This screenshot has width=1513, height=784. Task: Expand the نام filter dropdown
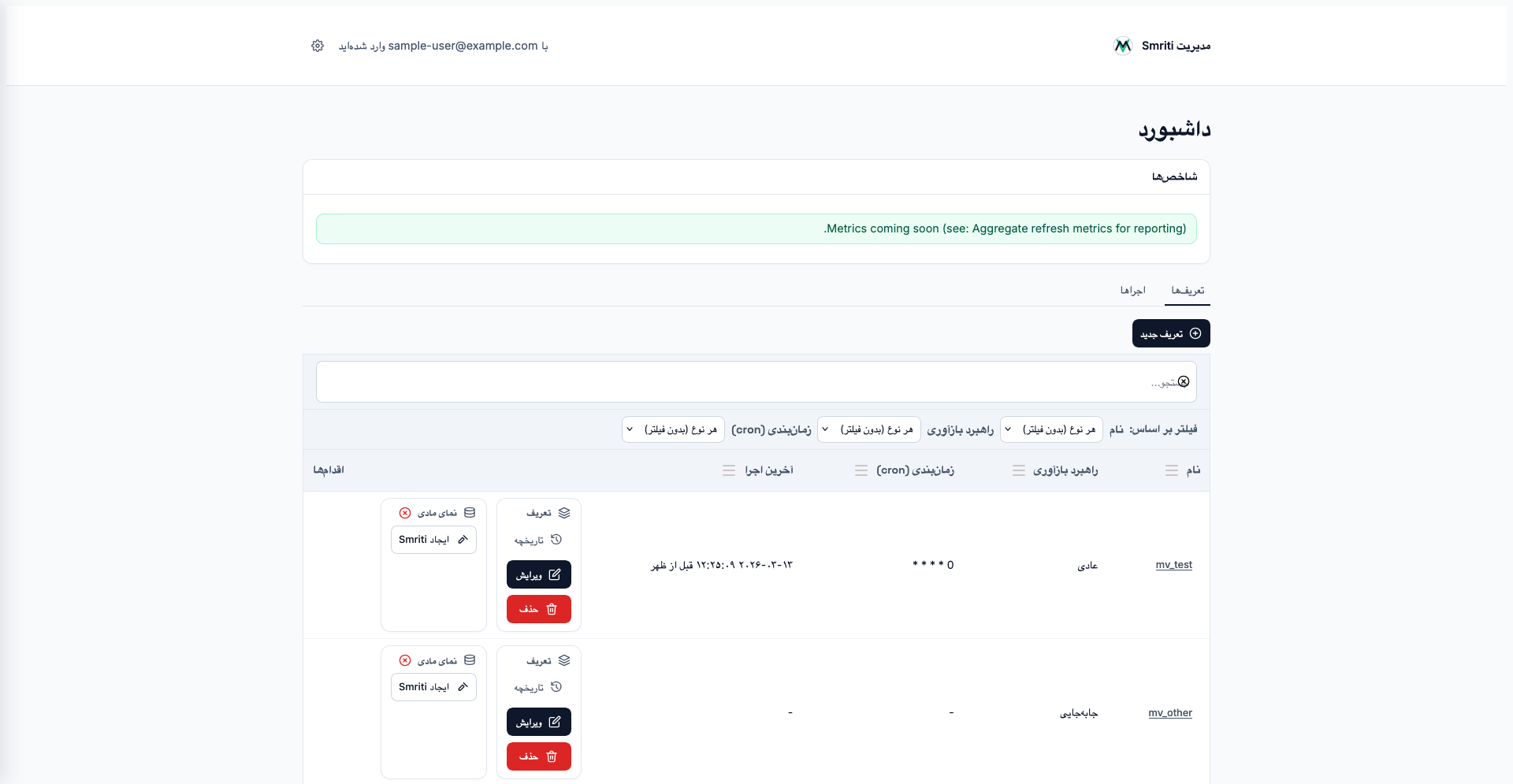point(1051,429)
